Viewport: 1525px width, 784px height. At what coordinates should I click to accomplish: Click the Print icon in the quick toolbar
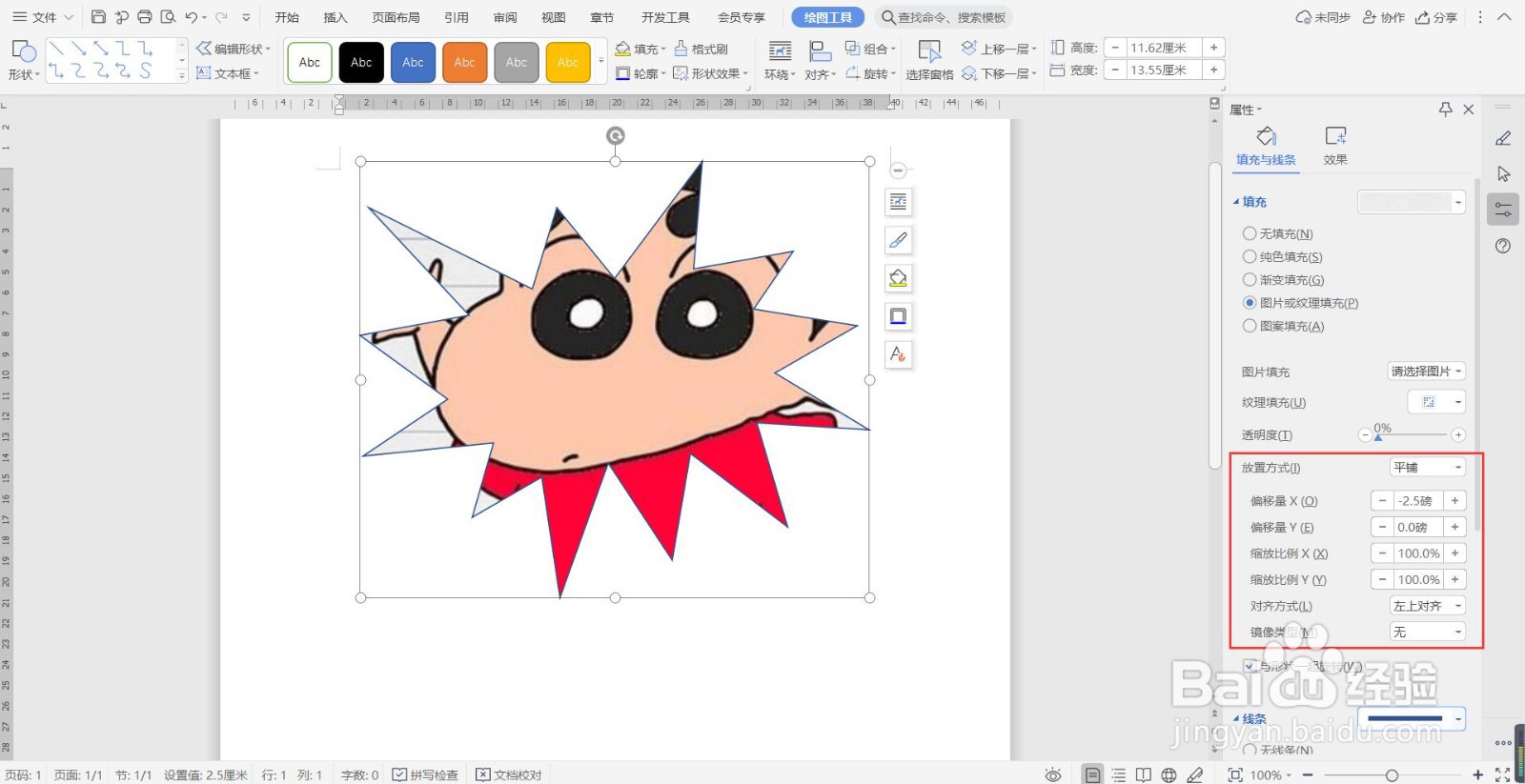145,17
